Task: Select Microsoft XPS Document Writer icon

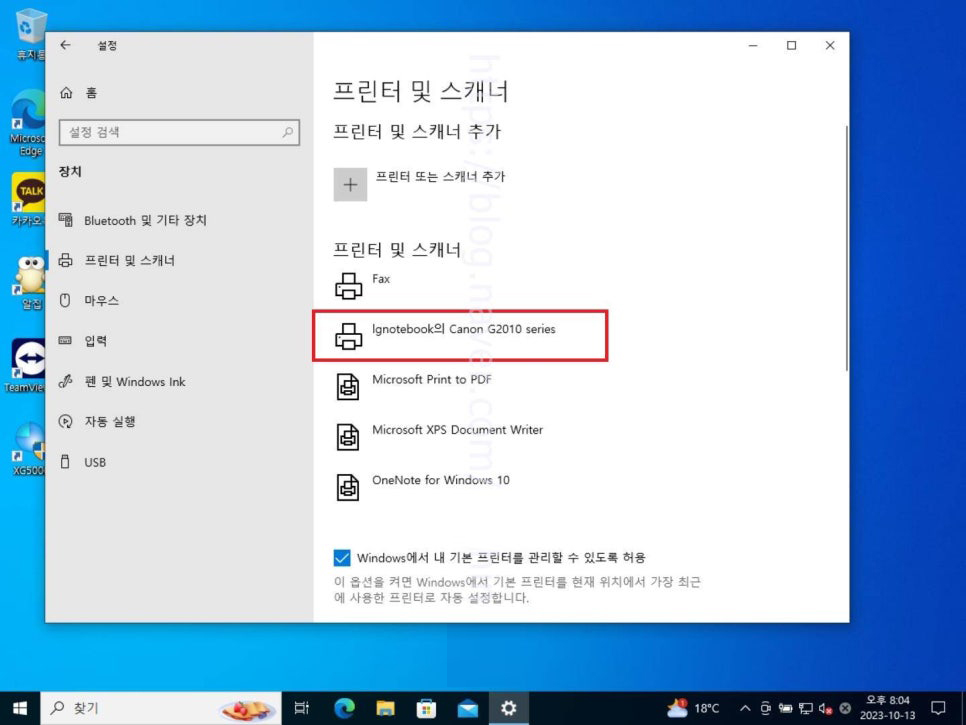Action: [x=348, y=437]
